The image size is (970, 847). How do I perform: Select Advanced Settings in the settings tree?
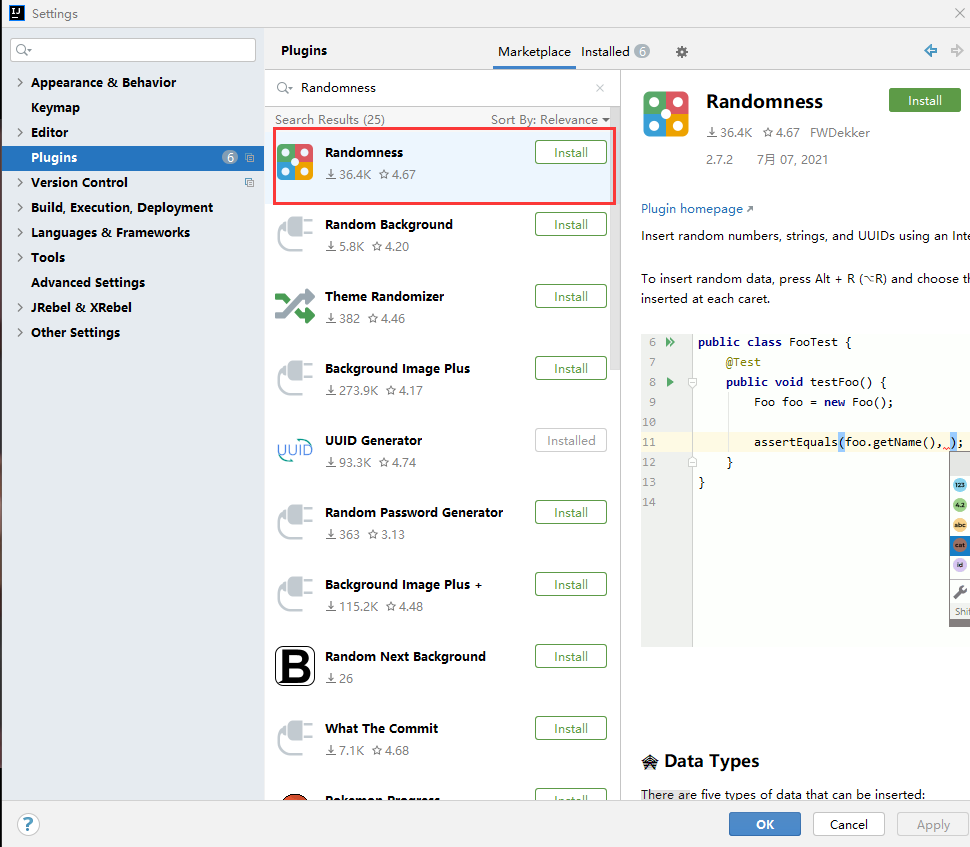pos(88,283)
